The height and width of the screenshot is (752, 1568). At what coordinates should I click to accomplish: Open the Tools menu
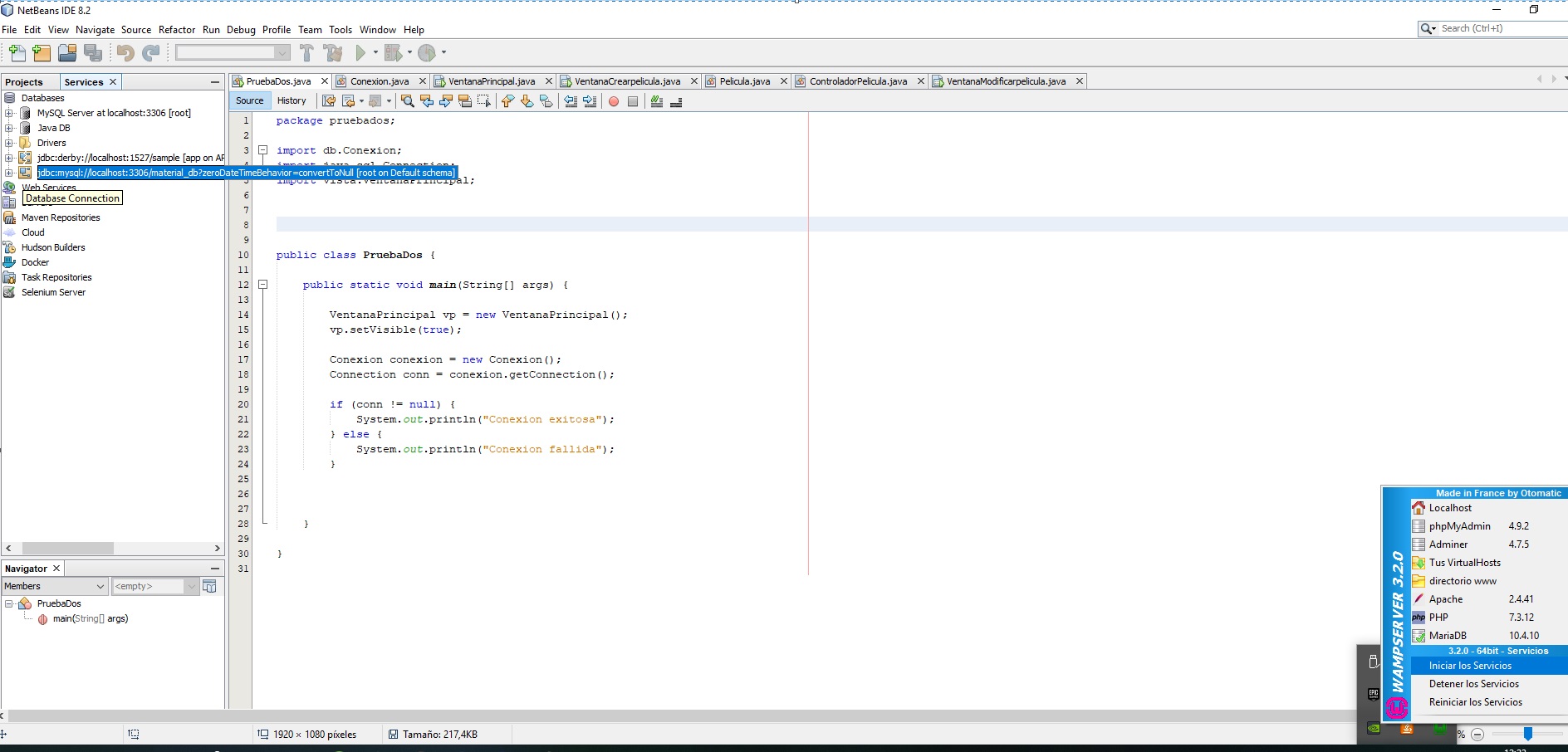point(341,30)
